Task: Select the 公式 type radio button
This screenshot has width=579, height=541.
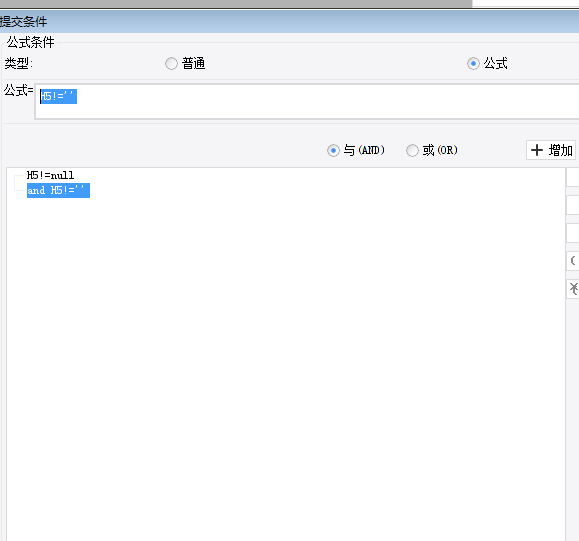Action: click(x=473, y=64)
